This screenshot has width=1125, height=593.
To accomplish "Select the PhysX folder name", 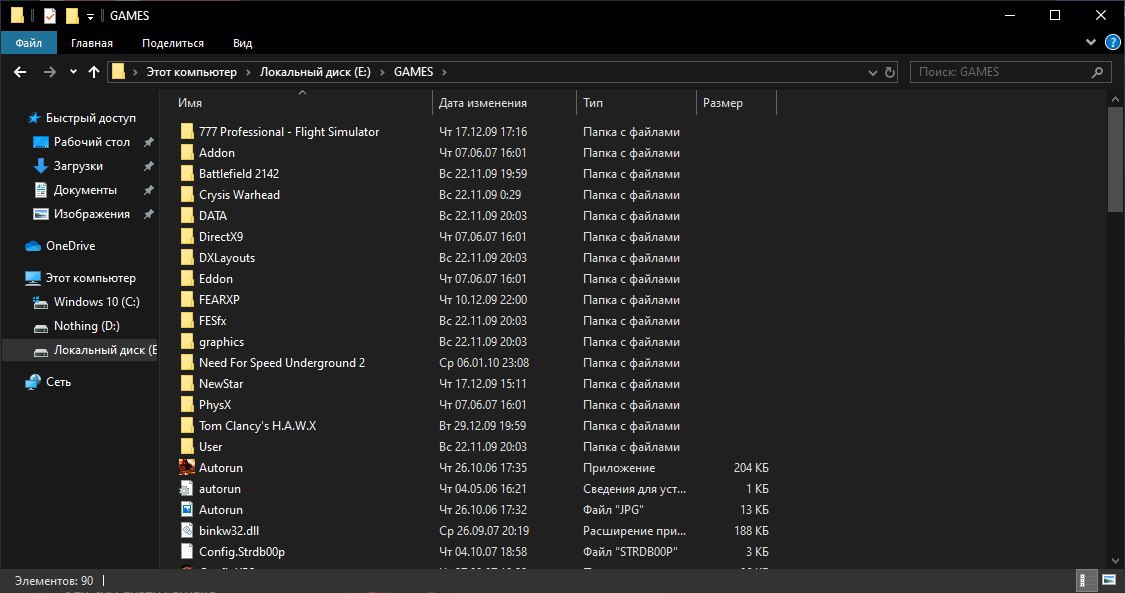I will click(215, 404).
